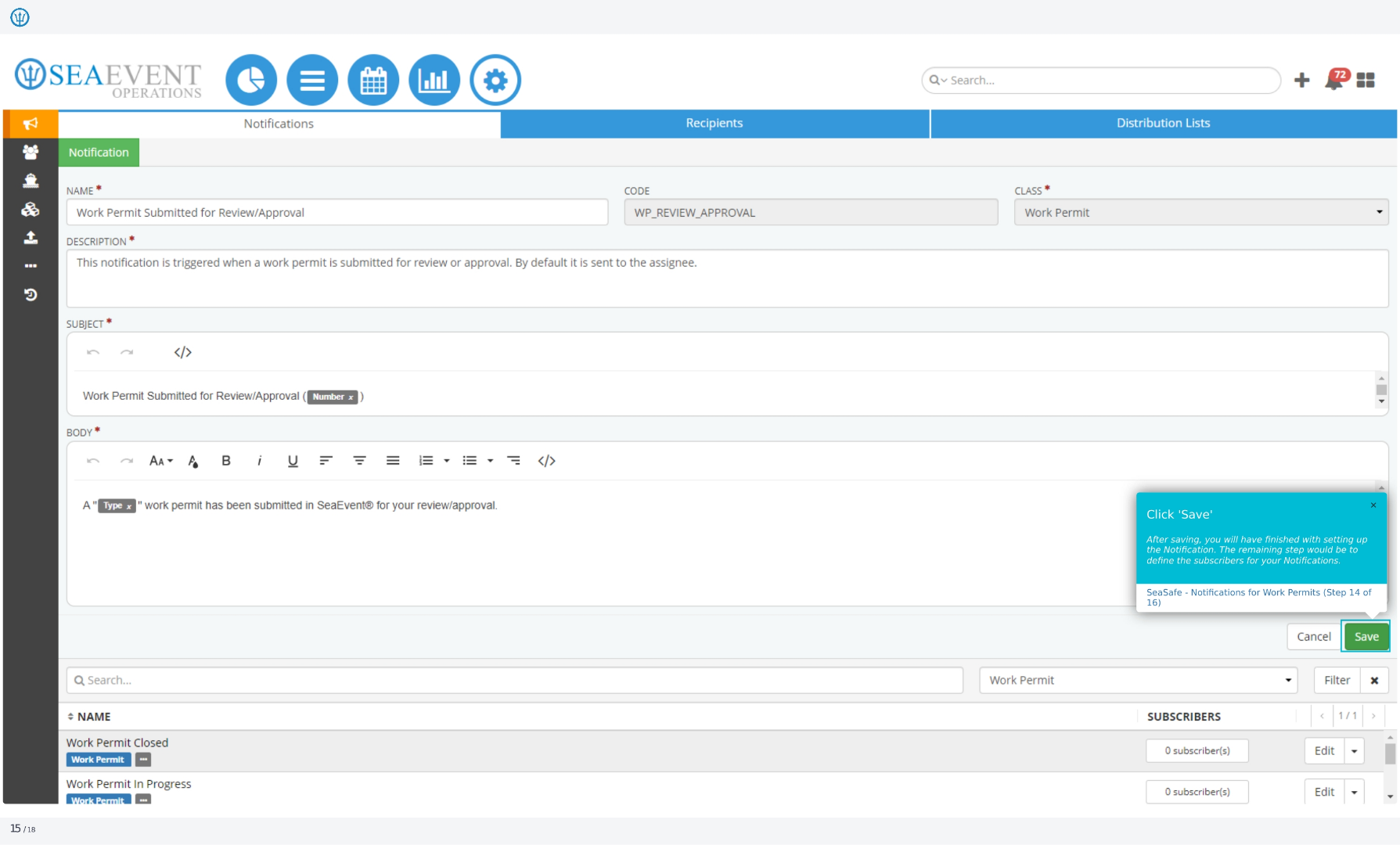Open the vessel ship sidebar icon
1400x845 pixels.
31,181
